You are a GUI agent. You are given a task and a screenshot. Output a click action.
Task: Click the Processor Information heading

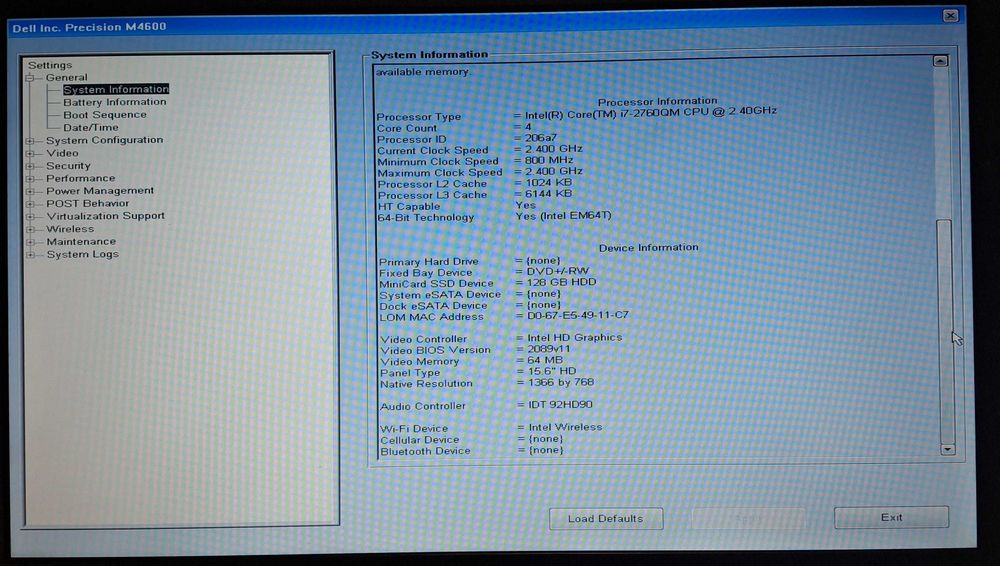coord(658,101)
